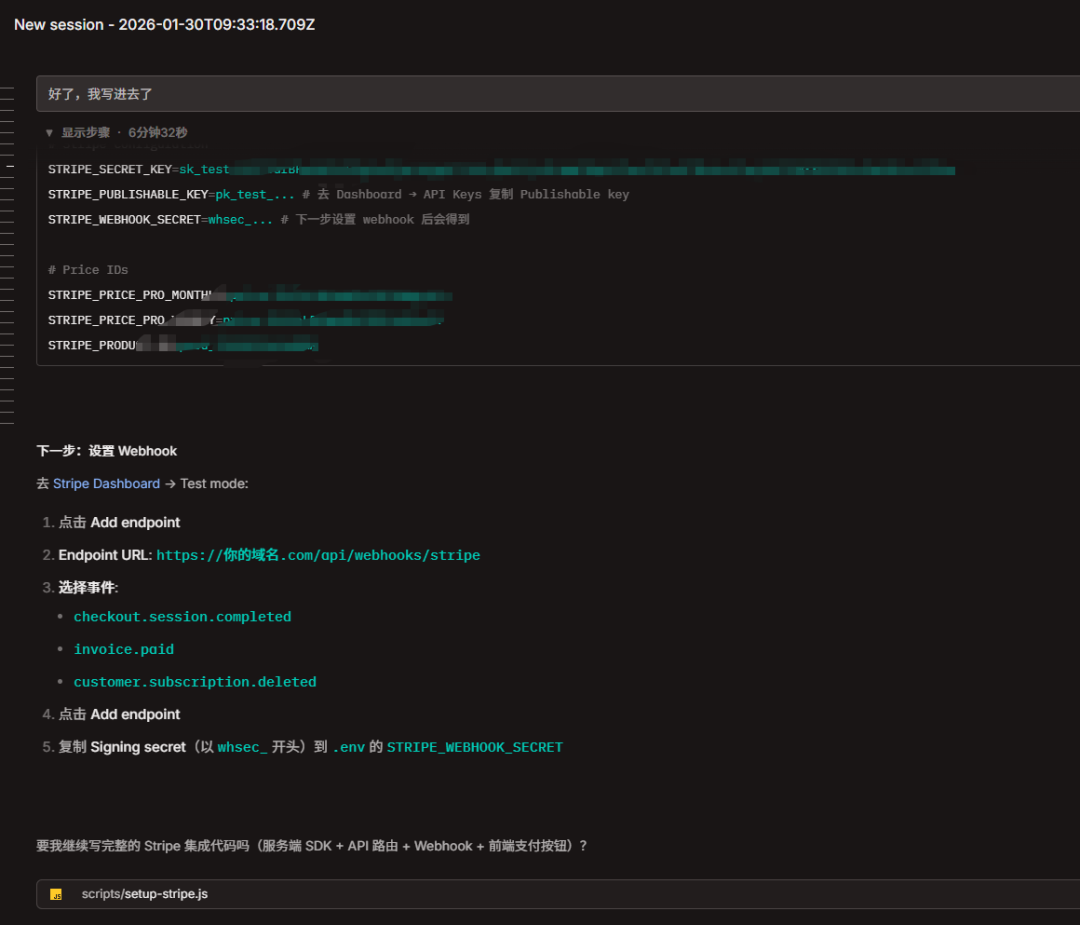Click the STRIPE_SECRET_KEY line in code block
Image resolution: width=1080 pixels, height=925 pixels.
pyautogui.click(x=501, y=169)
